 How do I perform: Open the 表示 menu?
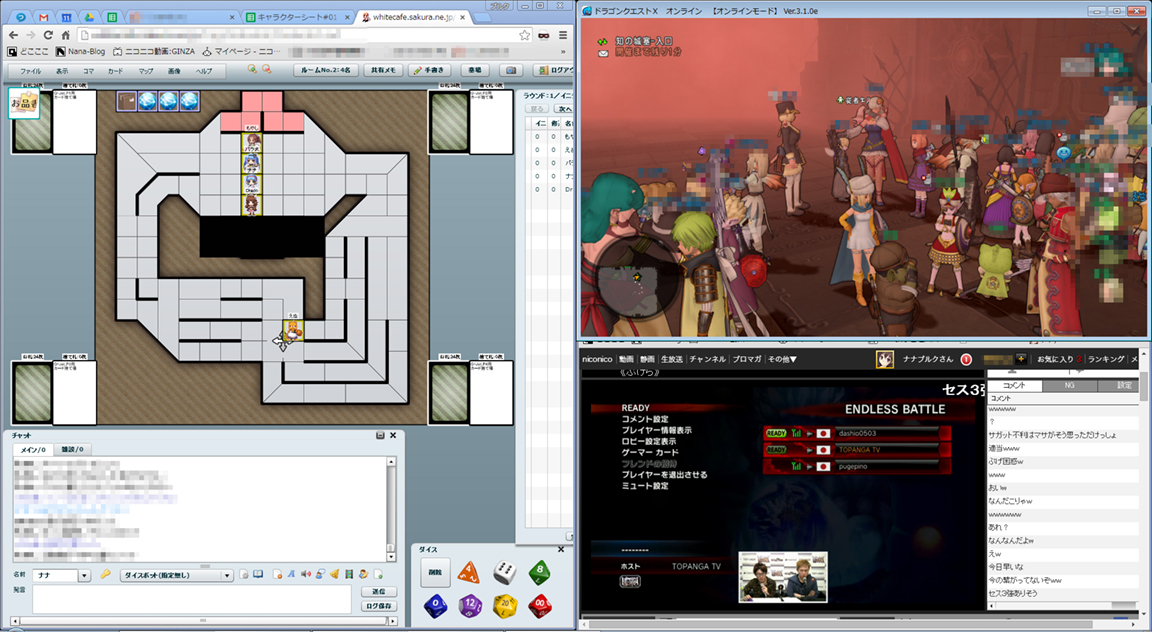pos(62,71)
